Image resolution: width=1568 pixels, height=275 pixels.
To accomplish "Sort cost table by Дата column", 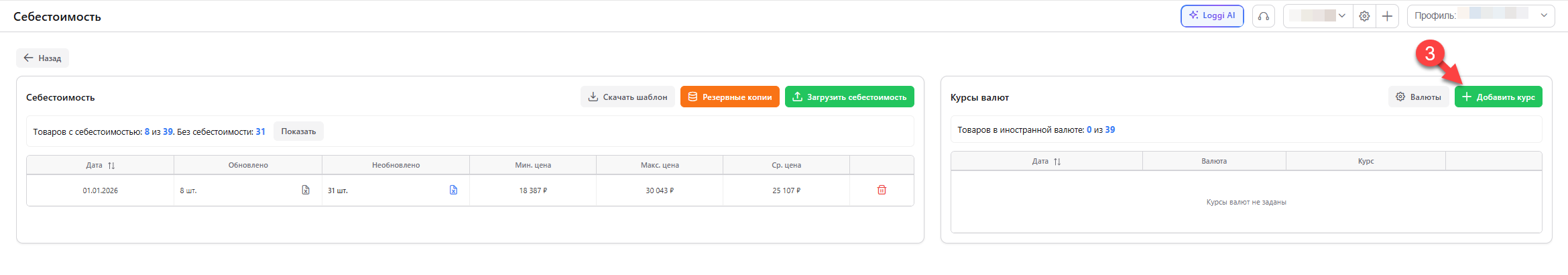I will point(101,165).
